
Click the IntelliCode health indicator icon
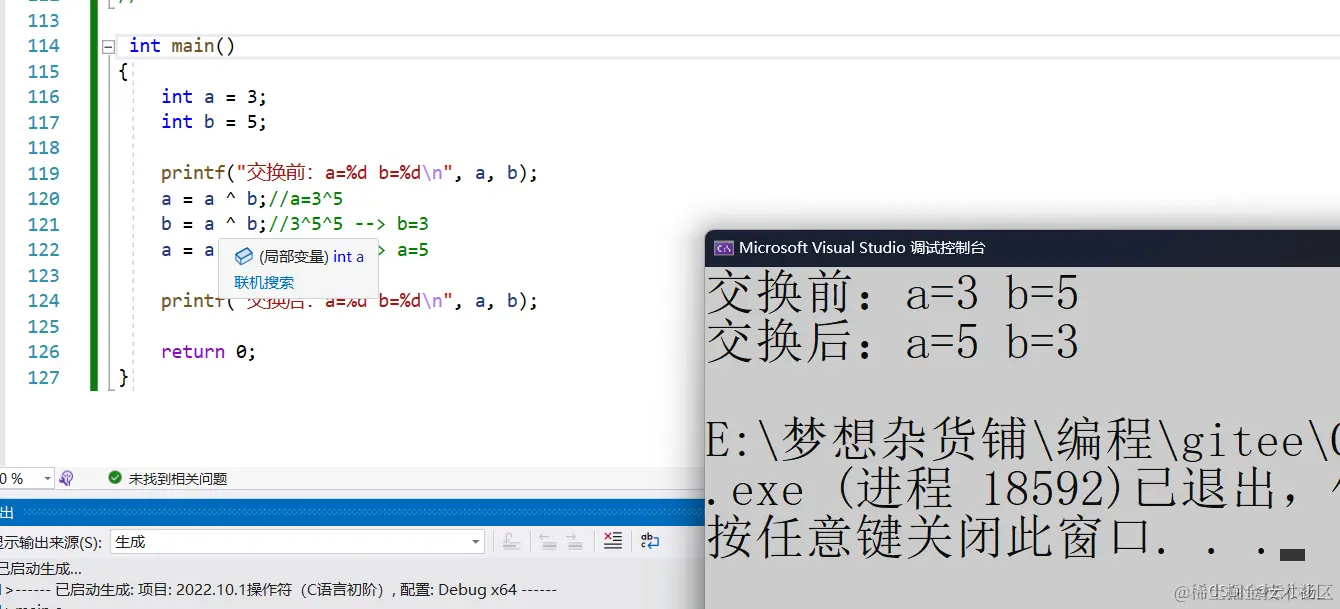pyautogui.click(x=66, y=479)
